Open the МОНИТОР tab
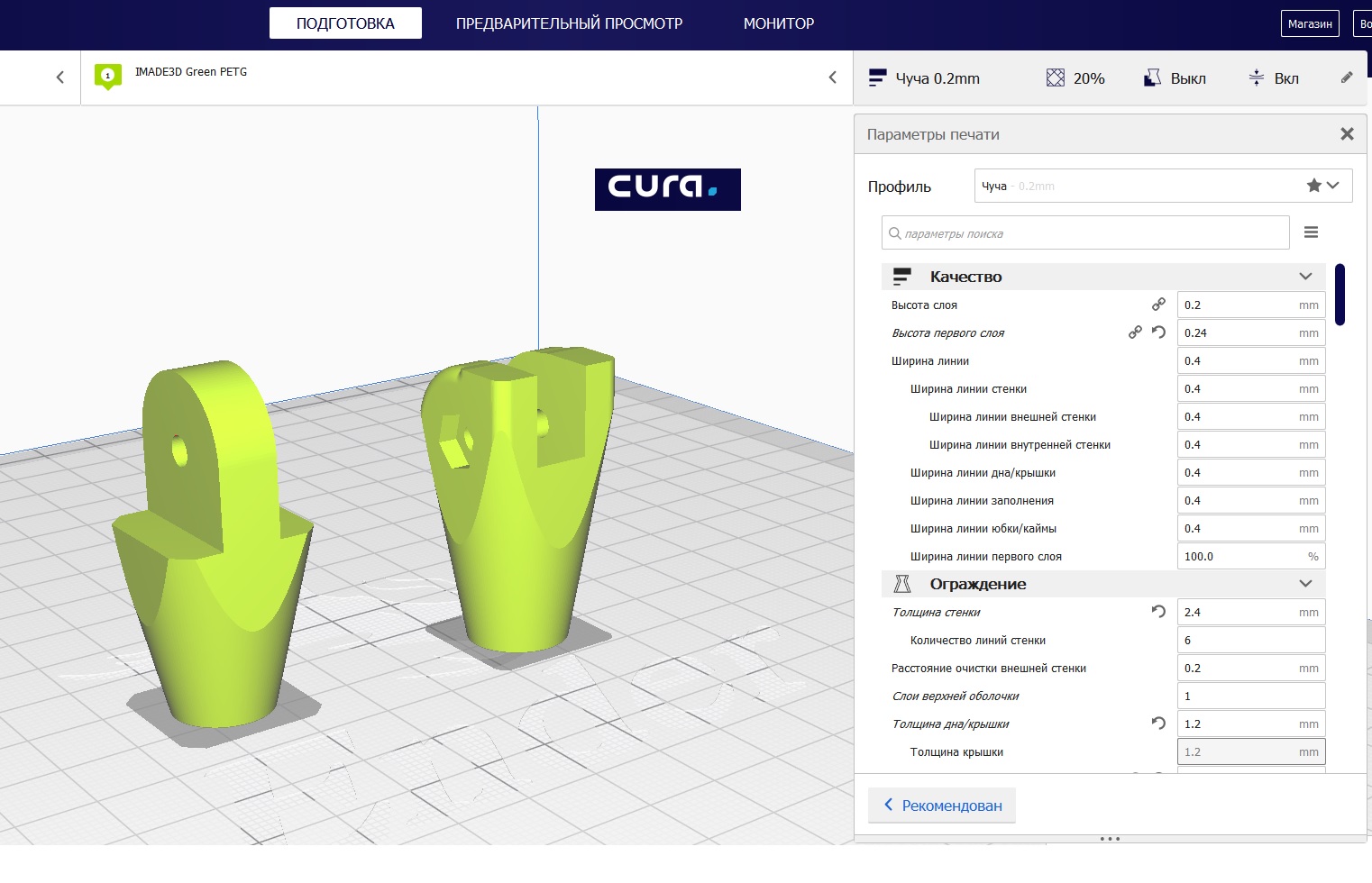Viewport: 1372px width, 883px height. 778,23
